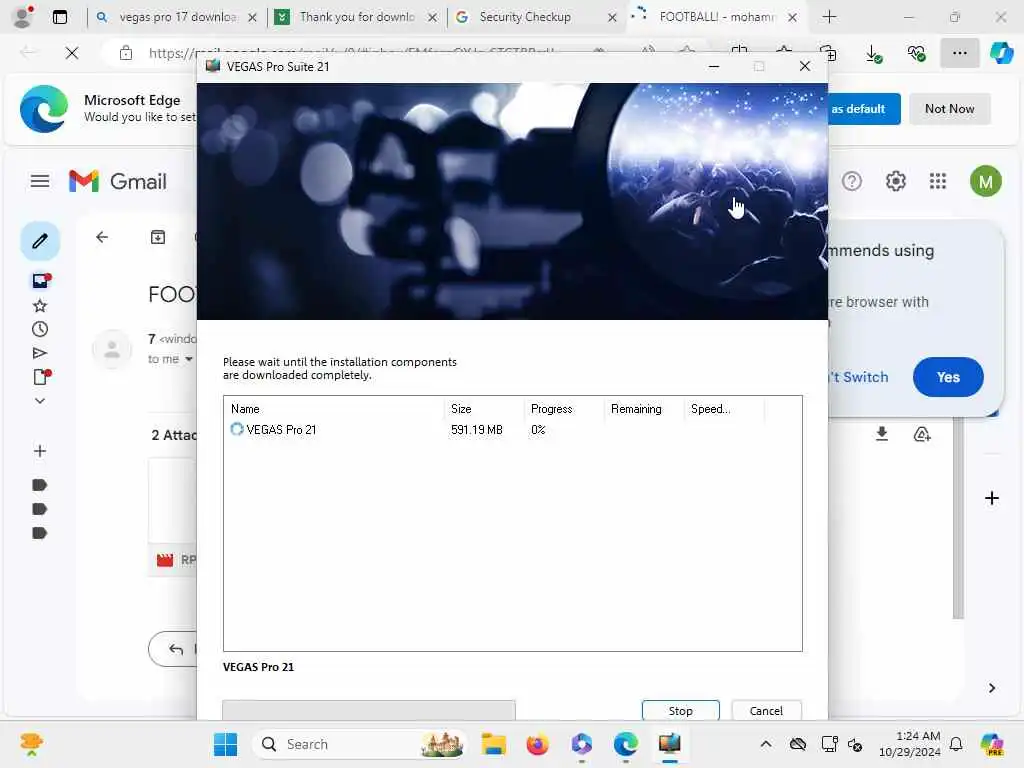
Task: Add all attachments to Drive
Action: coord(921,434)
